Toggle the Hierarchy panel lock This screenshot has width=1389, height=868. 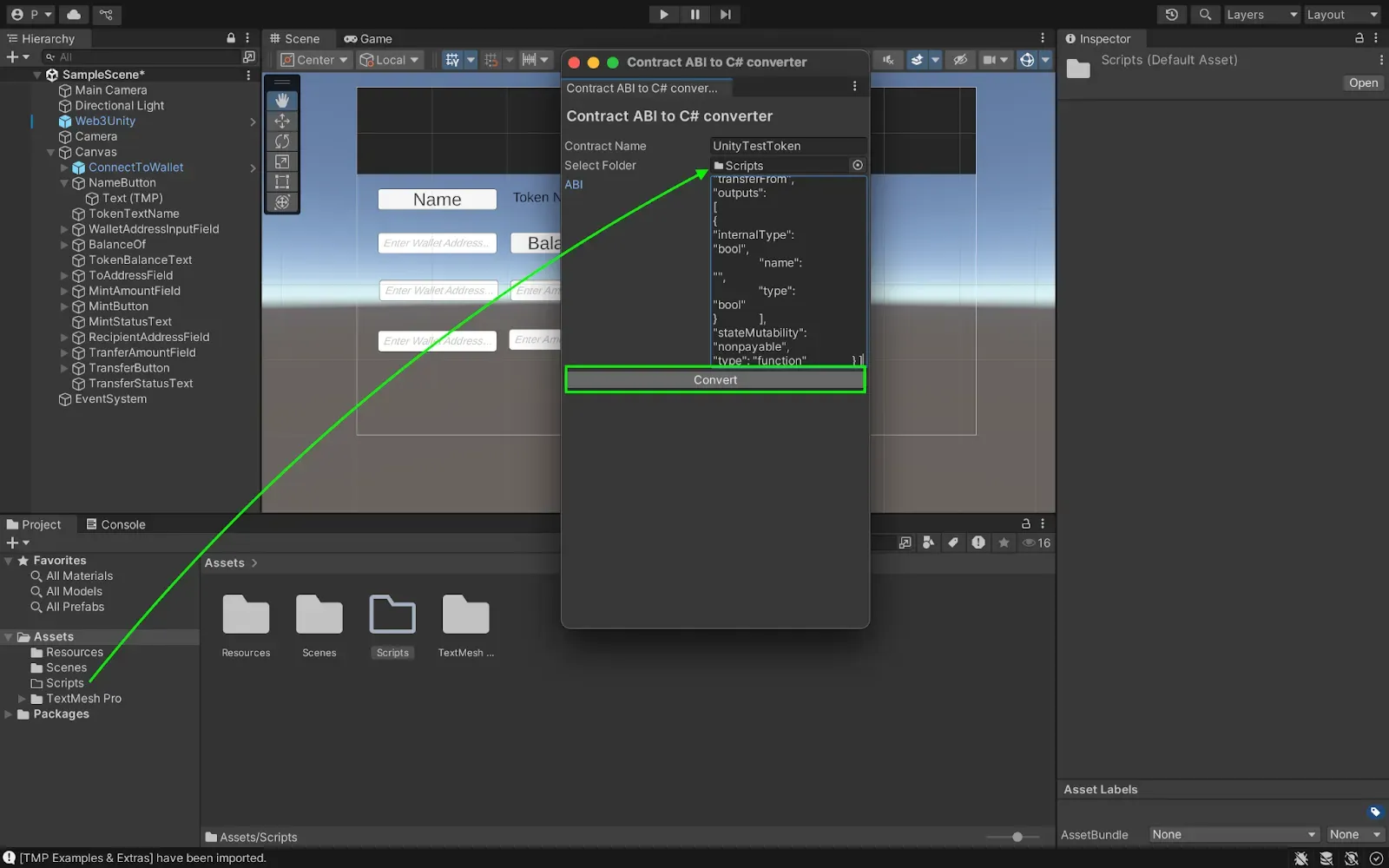click(231, 38)
